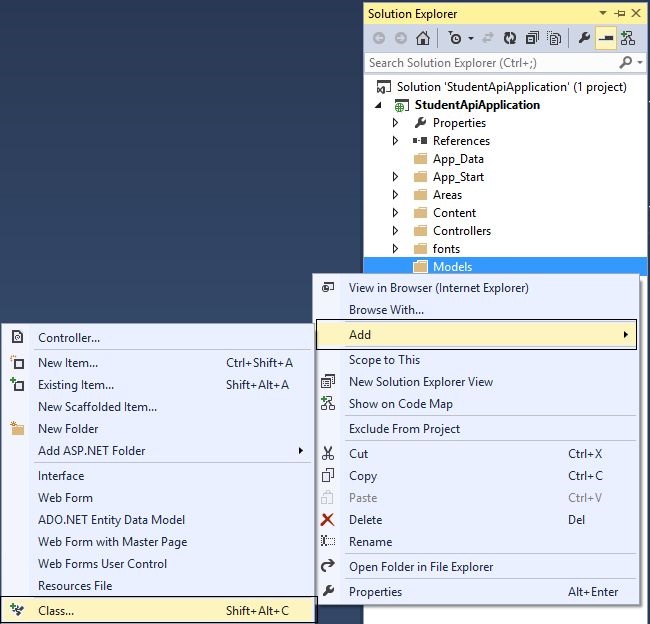Image resolution: width=650 pixels, height=624 pixels.
Task: Click the Back arrow in Solution Explorer toolbar
Action: point(379,38)
